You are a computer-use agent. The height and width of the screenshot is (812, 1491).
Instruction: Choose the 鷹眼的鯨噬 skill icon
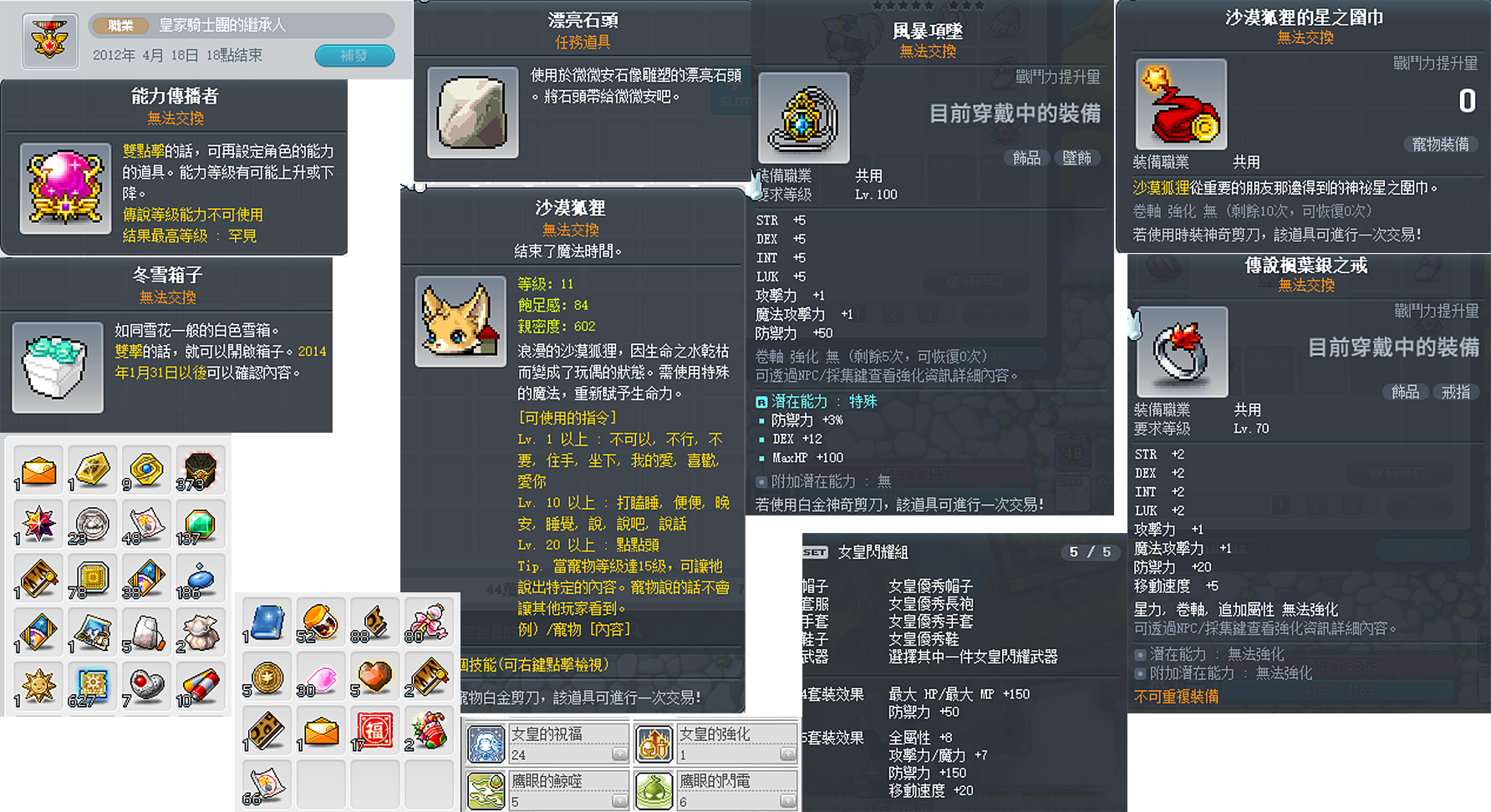[x=486, y=789]
